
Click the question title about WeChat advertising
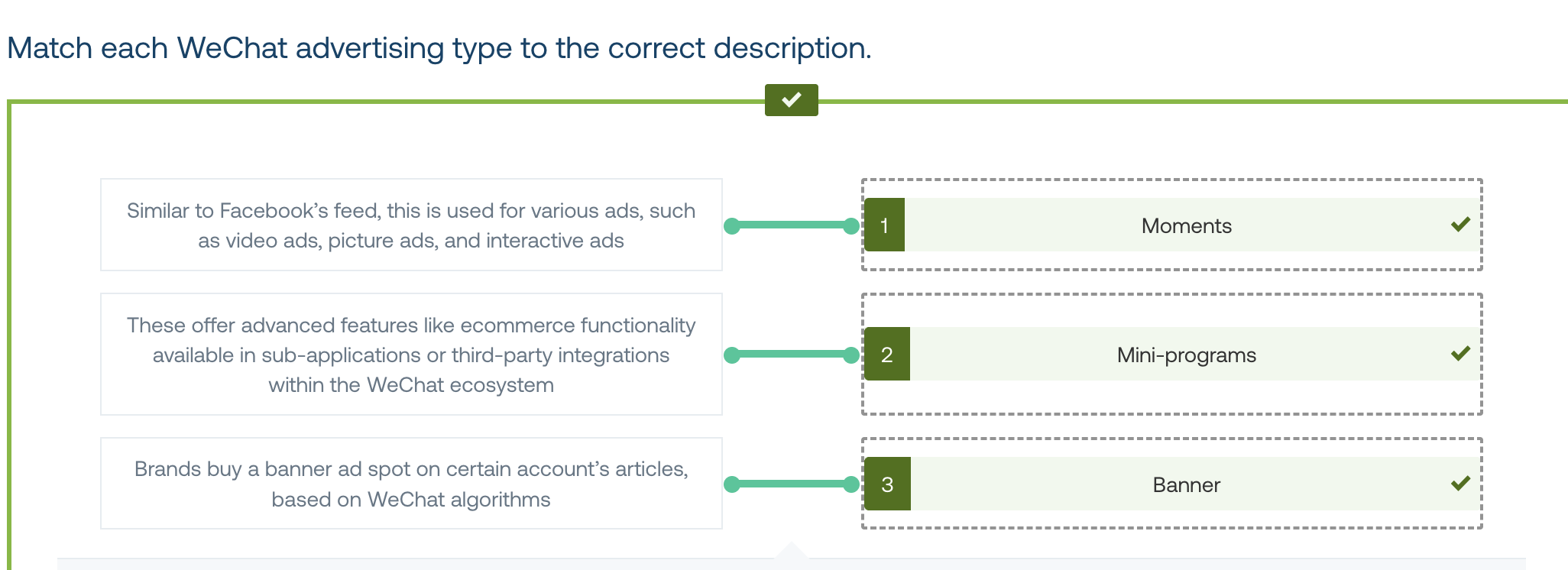coord(439,48)
